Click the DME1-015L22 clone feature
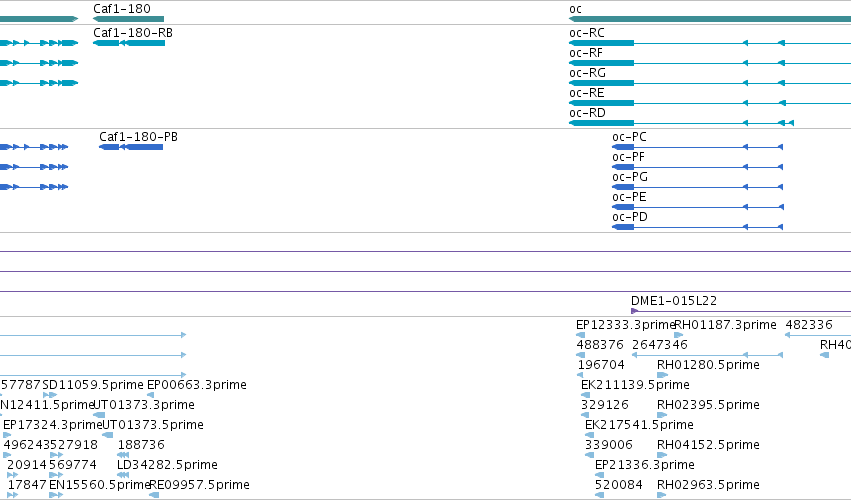Screen dimensions: 851x500 (741, 311)
